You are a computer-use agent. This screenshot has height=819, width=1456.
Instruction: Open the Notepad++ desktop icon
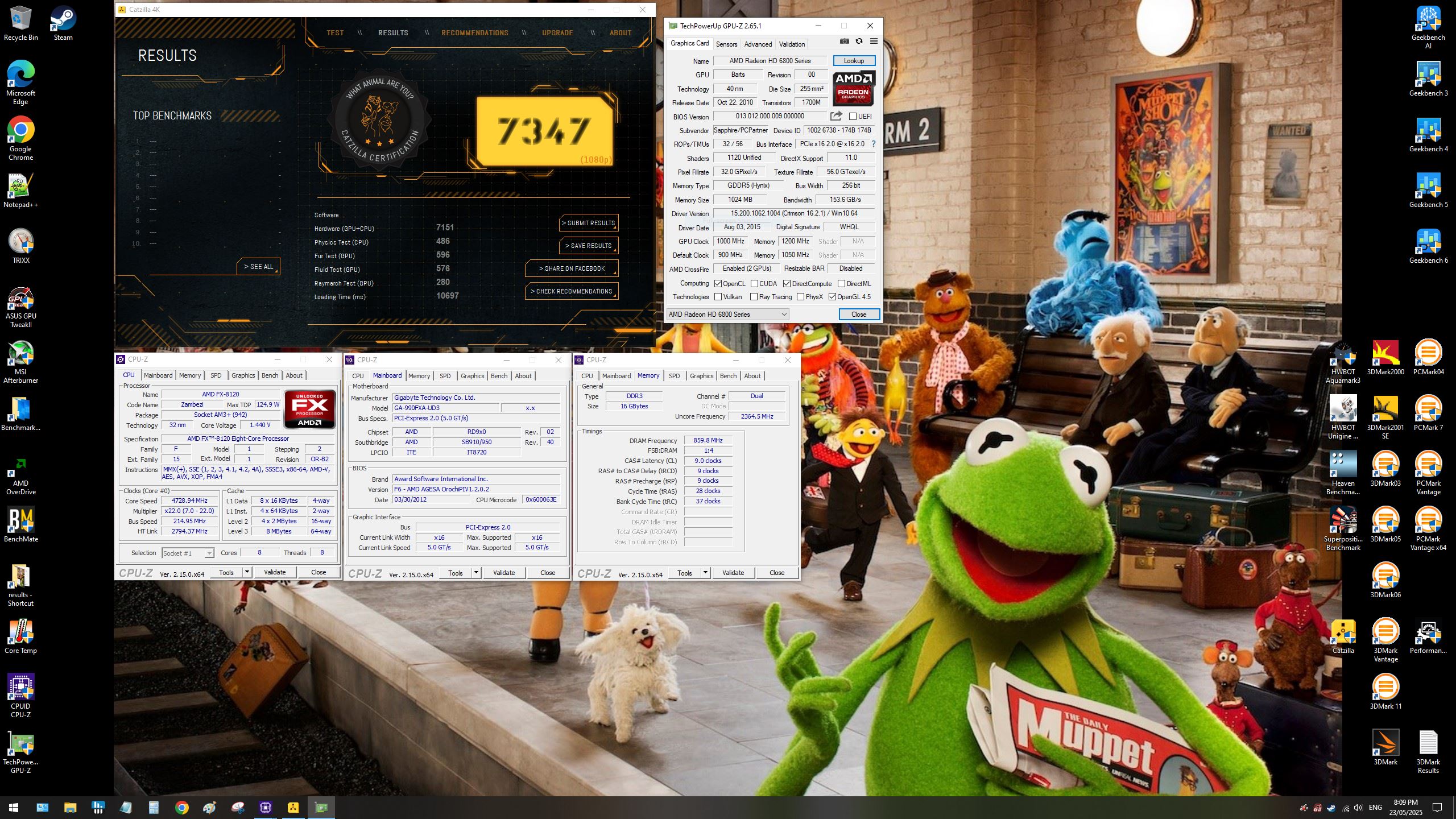coord(21,191)
